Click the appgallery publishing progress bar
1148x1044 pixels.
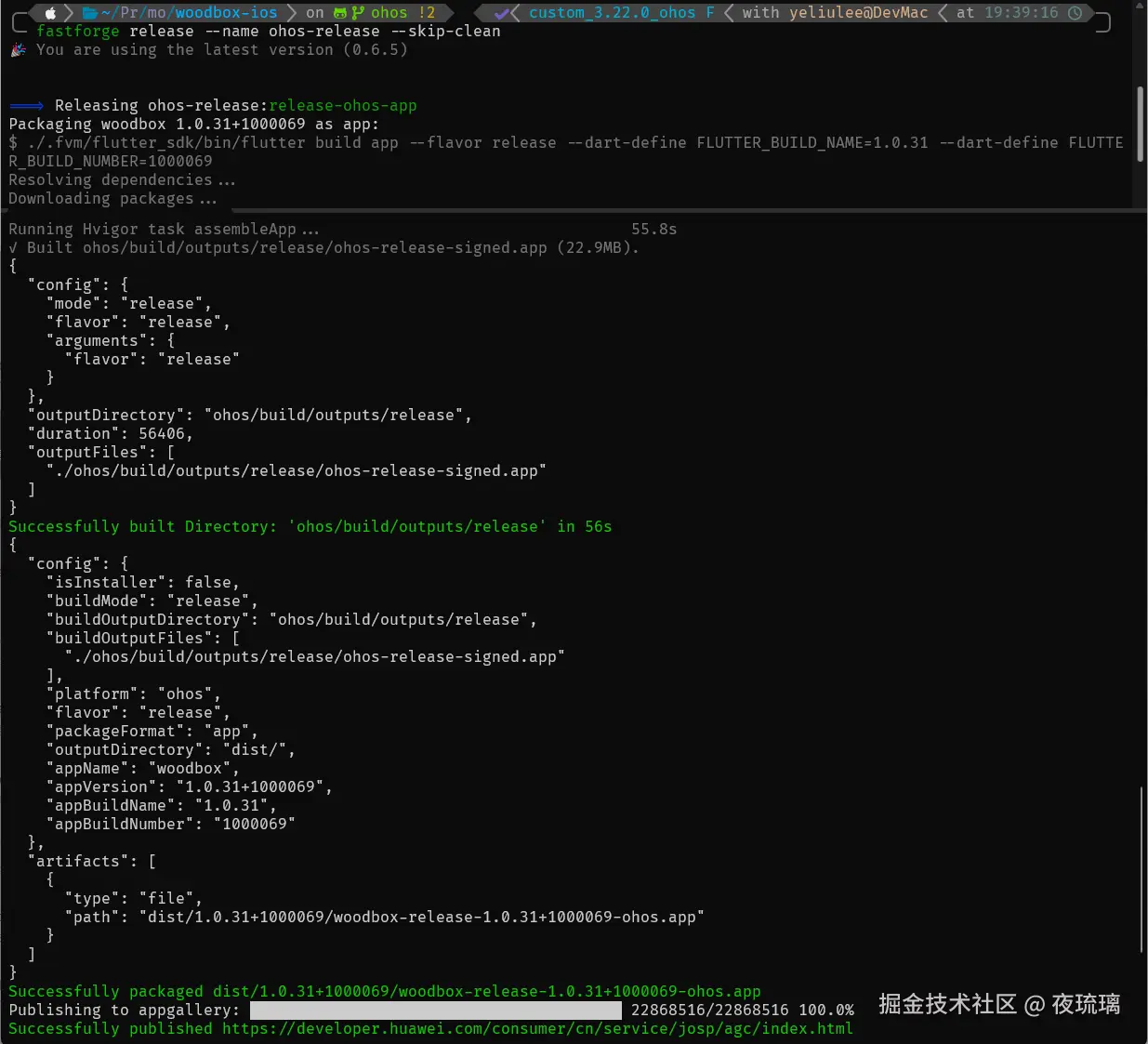(437, 1010)
